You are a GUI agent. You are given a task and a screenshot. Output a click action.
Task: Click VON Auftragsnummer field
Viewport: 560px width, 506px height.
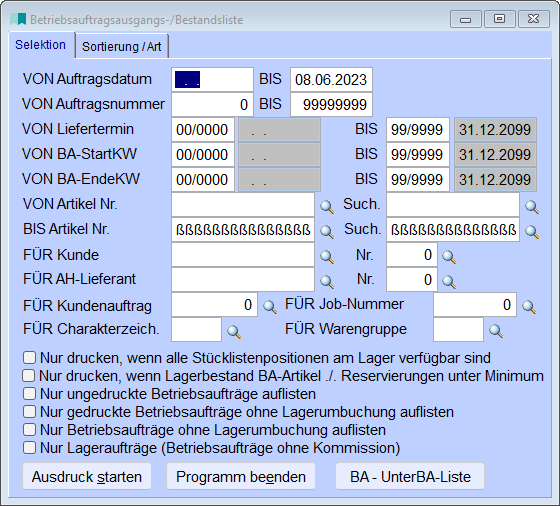(212, 104)
